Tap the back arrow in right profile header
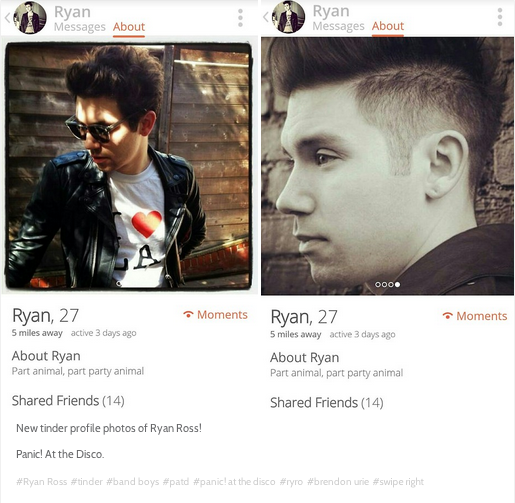 (x=266, y=17)
